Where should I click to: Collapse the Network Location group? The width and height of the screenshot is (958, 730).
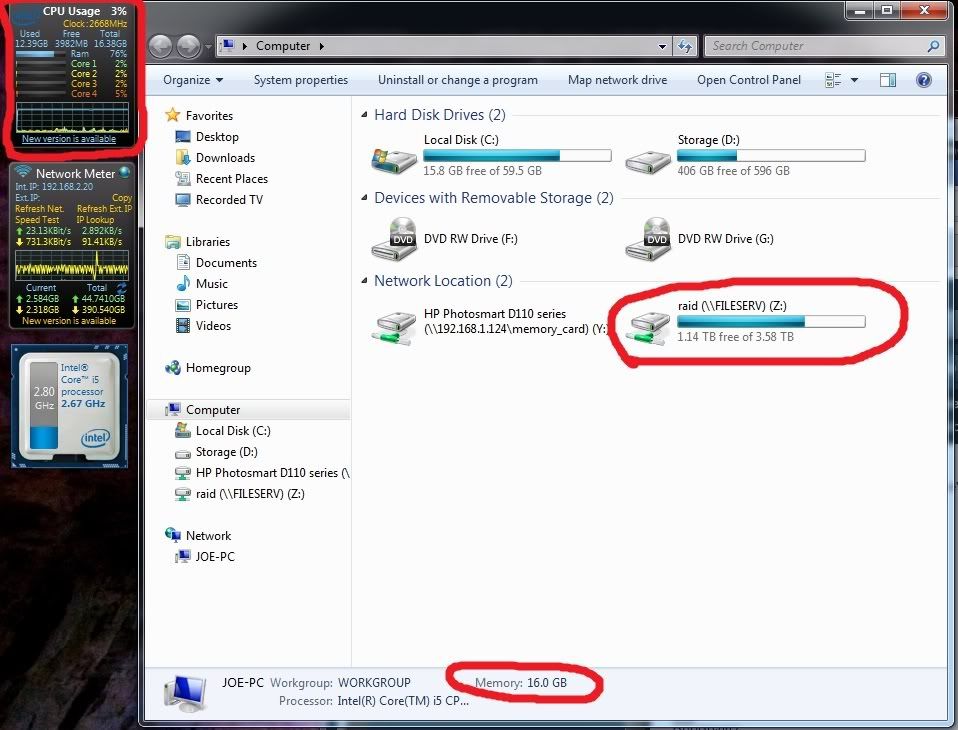[364, 280]
